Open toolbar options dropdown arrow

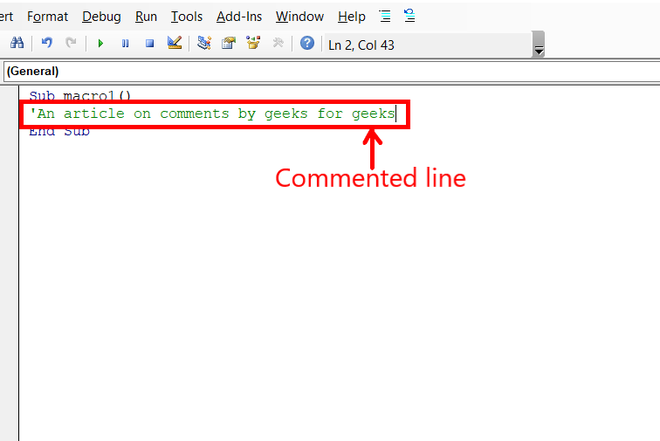click(538, 44)
